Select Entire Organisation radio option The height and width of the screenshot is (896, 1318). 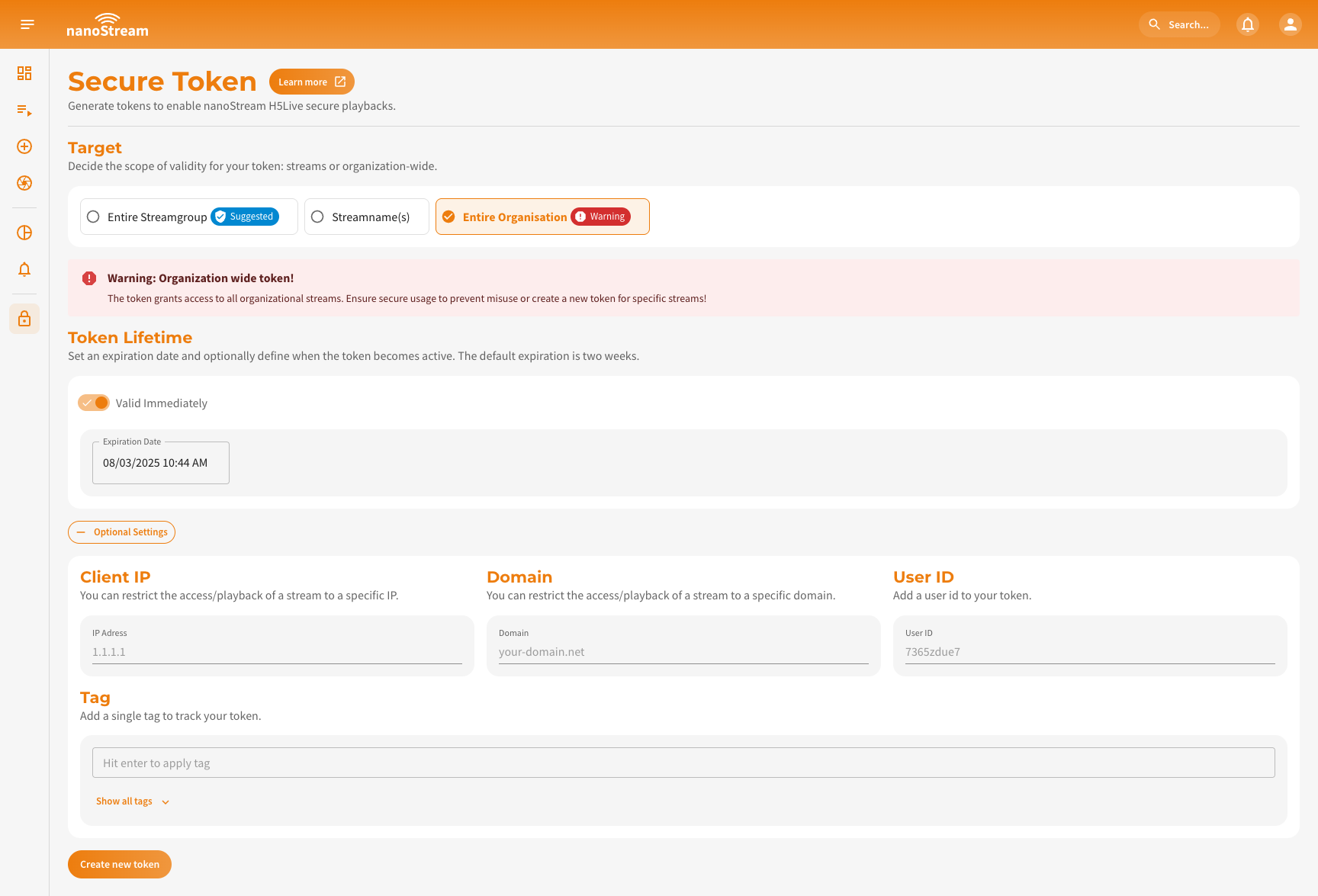[542, 217]
